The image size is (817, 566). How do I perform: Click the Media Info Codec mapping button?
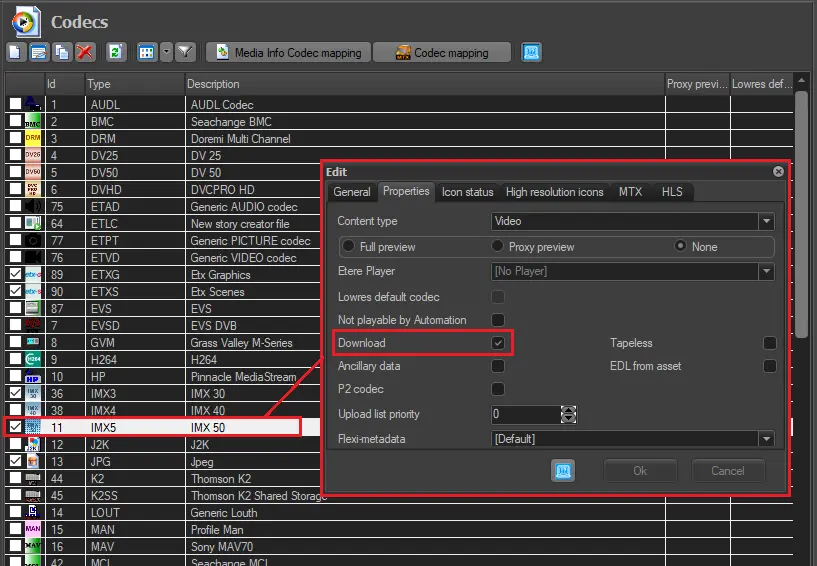point(288,52)
